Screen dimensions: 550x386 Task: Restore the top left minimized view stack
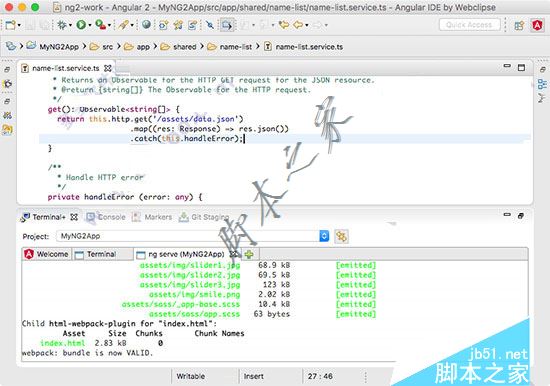click(7, 69)
